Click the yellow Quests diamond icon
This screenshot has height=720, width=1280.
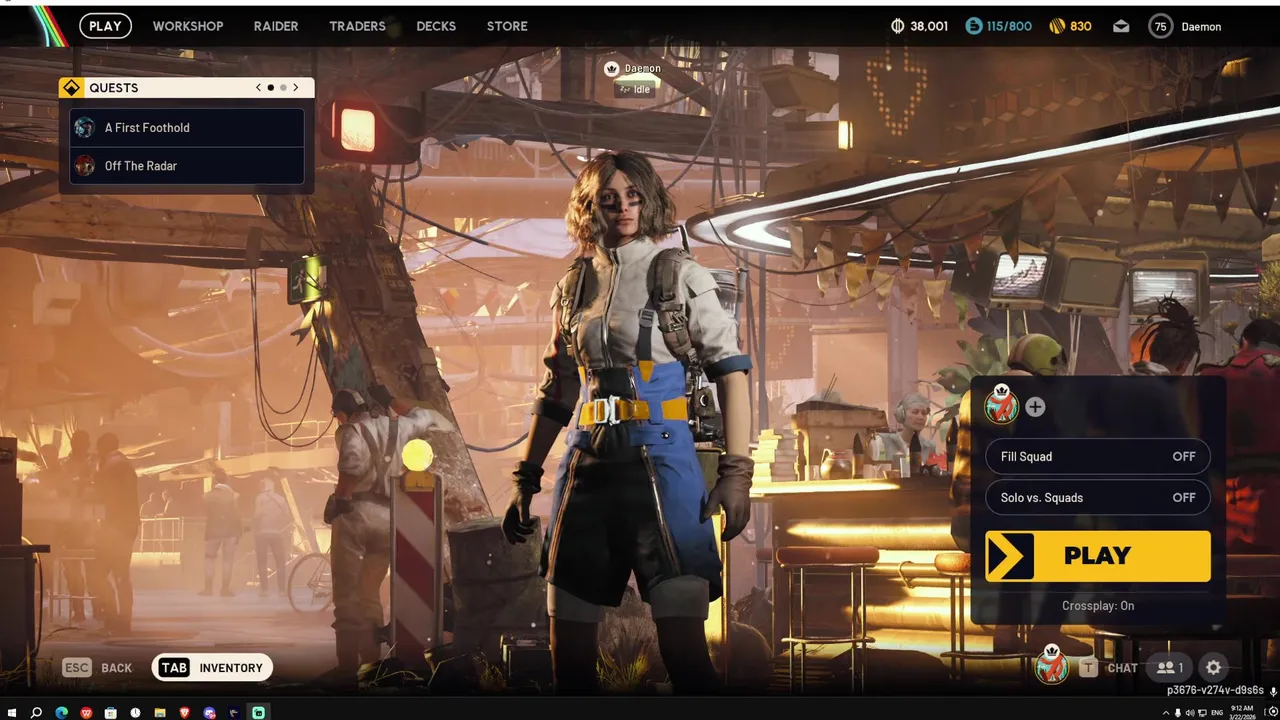(x=71, y=88)
